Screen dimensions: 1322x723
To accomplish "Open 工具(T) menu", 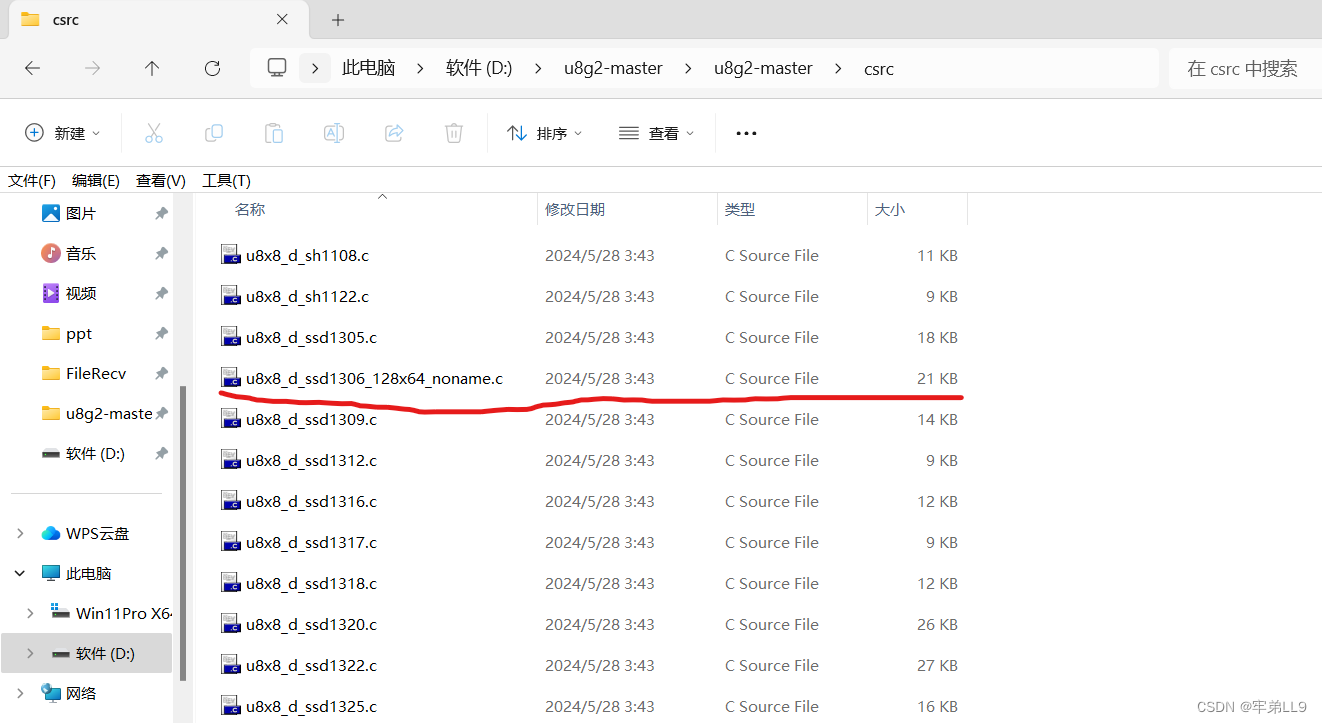I will (x=226, y=180).
